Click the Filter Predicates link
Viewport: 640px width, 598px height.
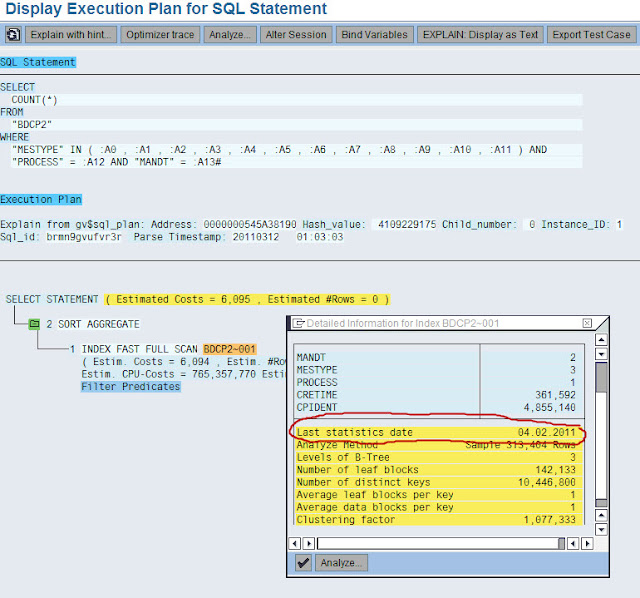tap(131, 387)
